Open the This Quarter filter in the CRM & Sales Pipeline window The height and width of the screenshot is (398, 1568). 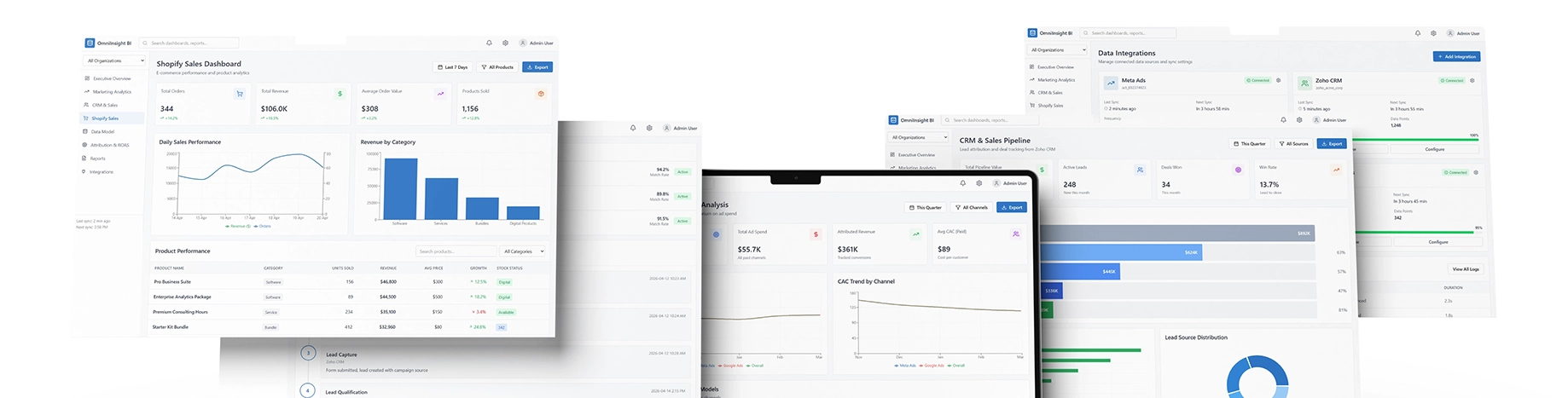pyautogui.click(x=1250, y=143)
